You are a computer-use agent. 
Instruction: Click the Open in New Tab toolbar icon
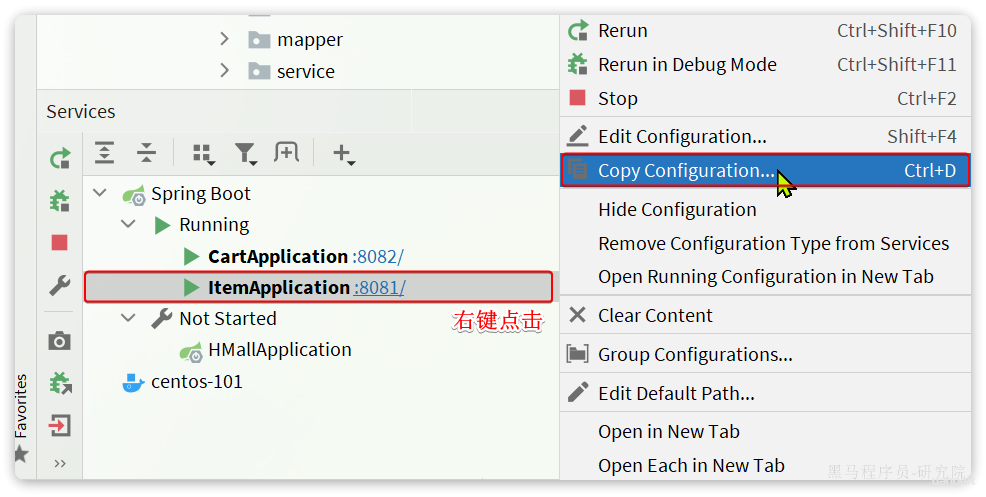(286, 152)
